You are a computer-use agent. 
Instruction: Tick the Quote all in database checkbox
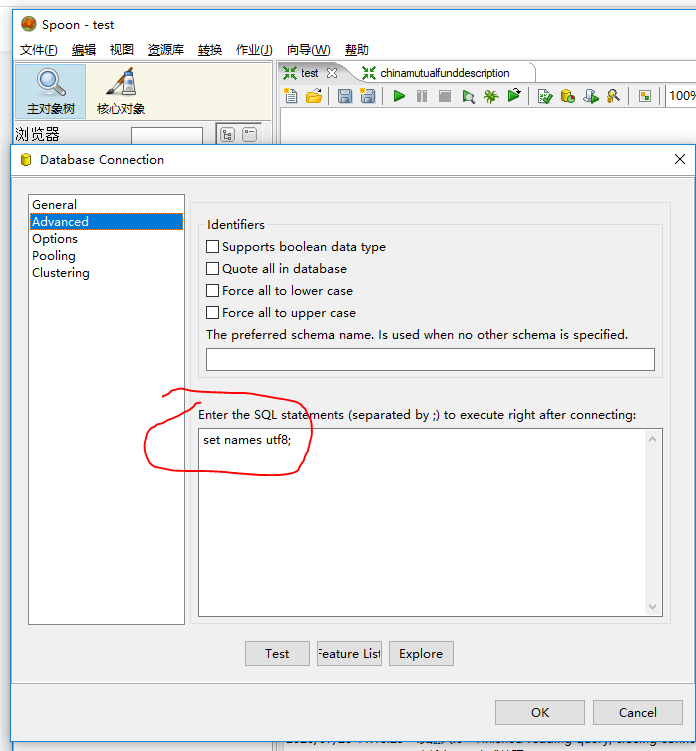[x=212, y=269]
